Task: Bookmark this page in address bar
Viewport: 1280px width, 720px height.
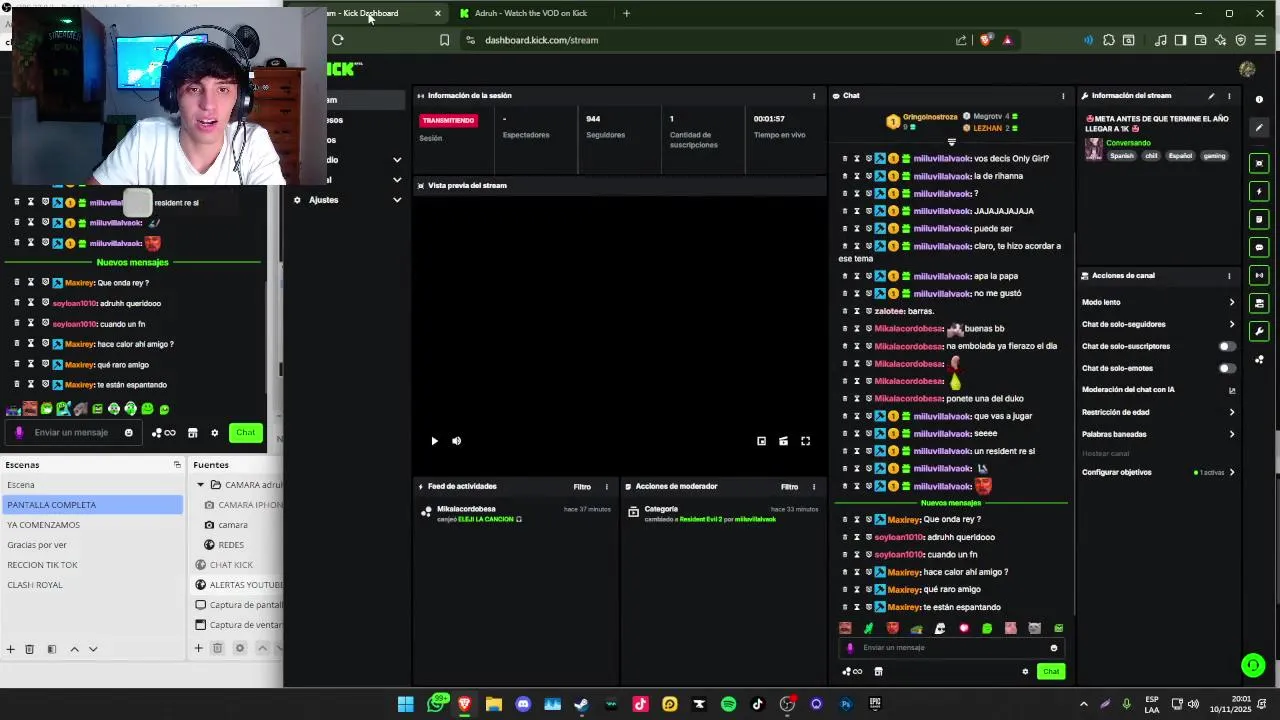Action: click(444, 40)
